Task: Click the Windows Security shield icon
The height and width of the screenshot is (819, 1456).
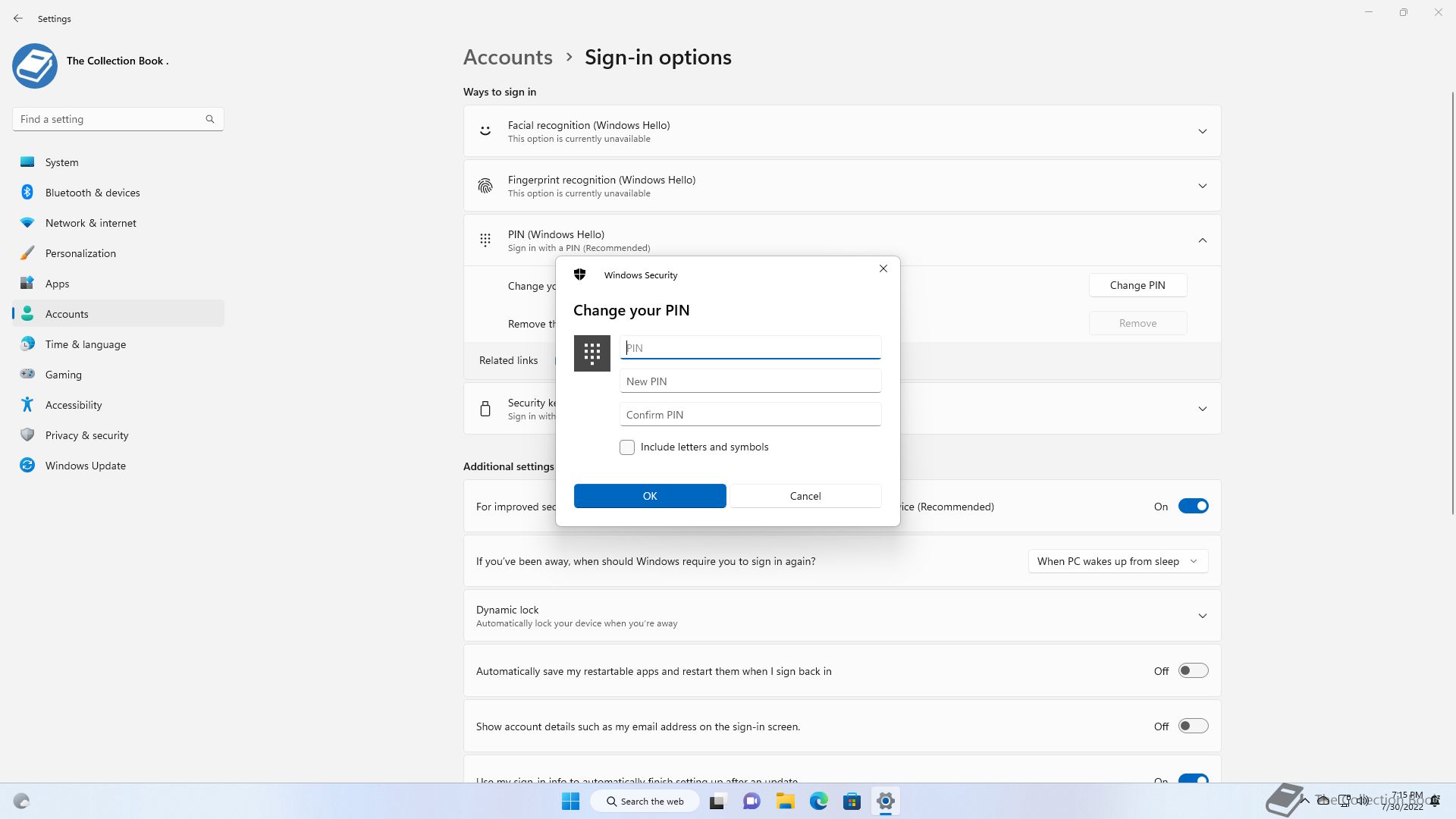Action: (580, 275)
